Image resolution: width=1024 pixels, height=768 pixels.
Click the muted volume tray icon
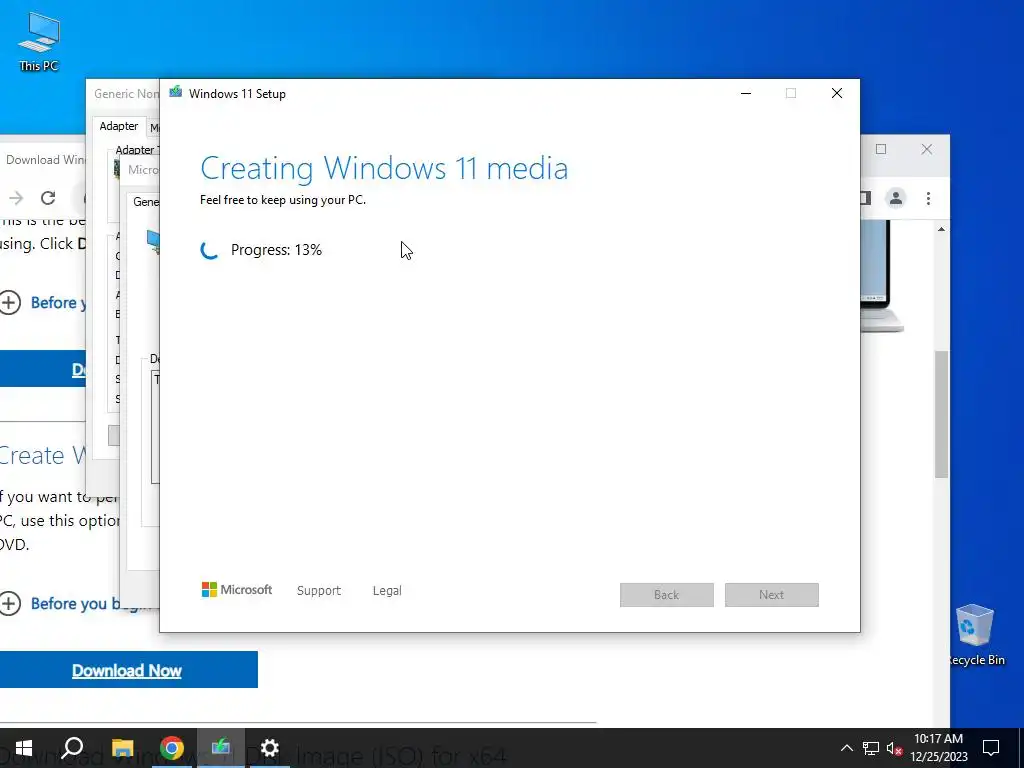(894, 748)
